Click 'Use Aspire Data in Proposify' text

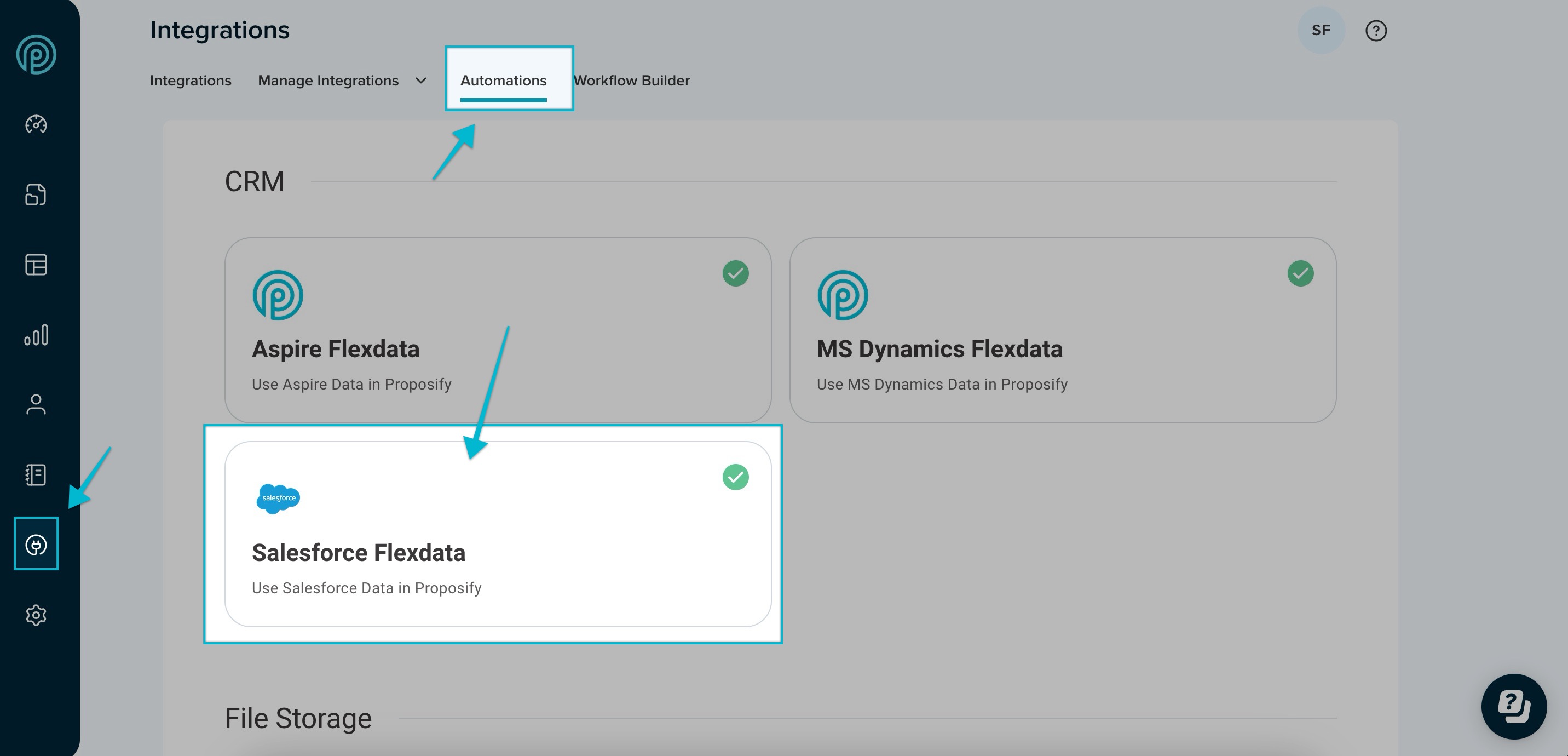(x=352, y=385)
